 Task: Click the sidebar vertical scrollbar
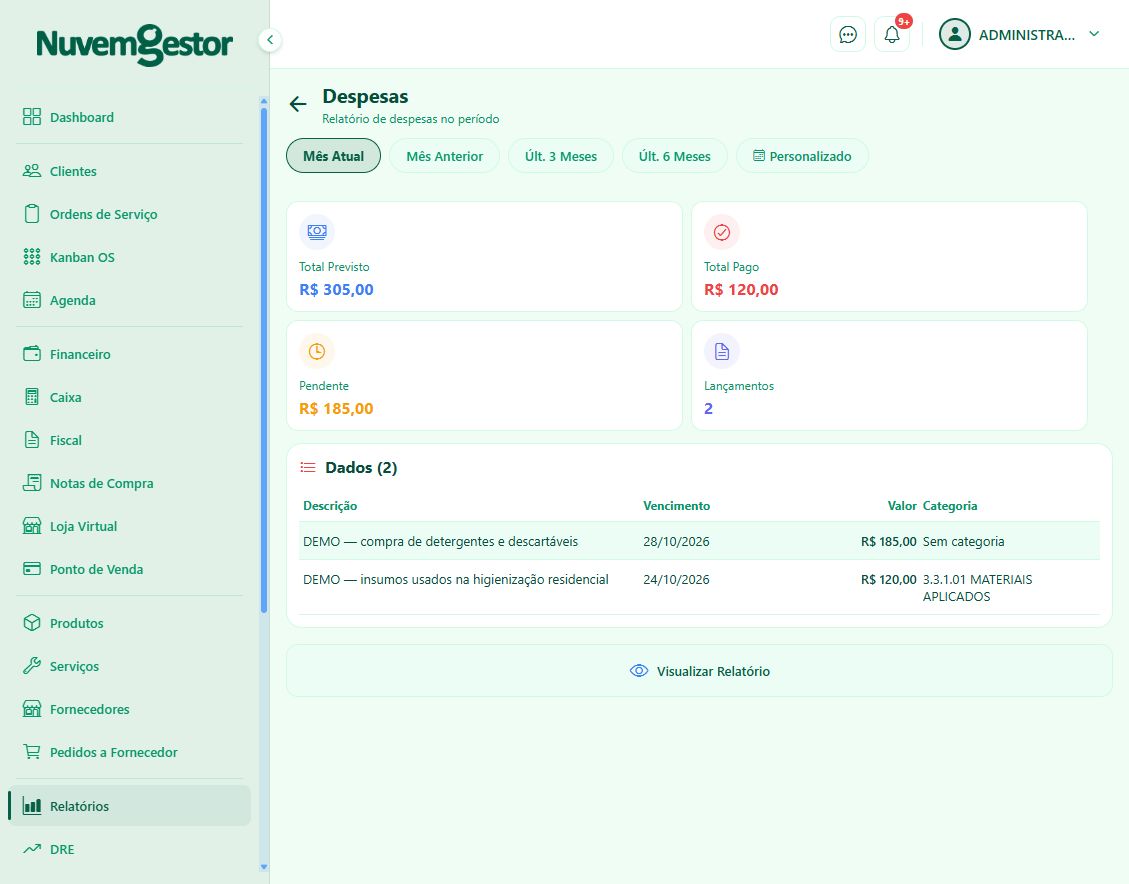(264, 360)
